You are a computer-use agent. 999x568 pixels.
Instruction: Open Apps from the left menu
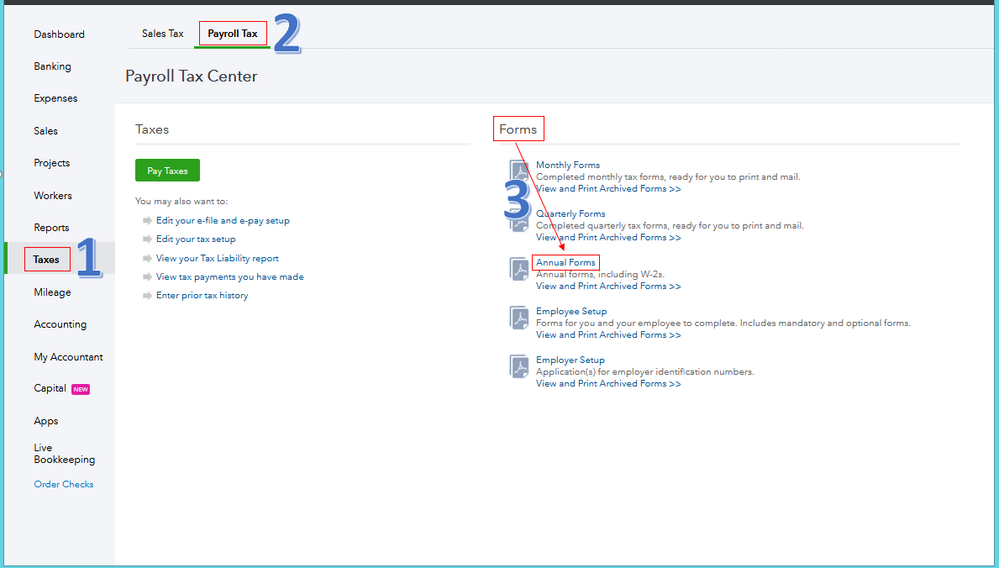tap(46, 421)
